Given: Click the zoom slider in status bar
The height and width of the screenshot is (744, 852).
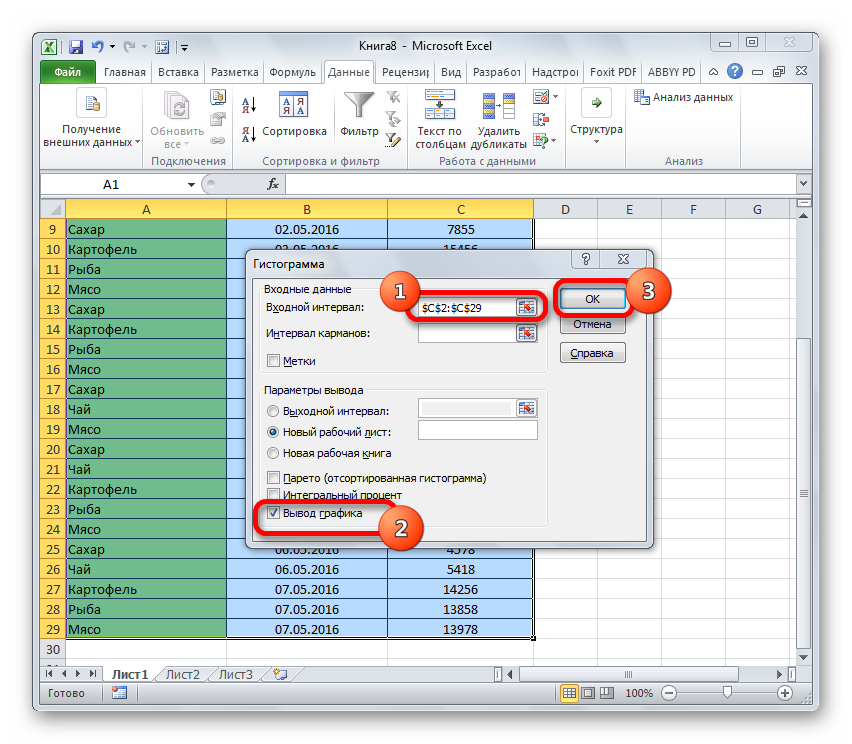Looking at the screenshot, I should (728, 693).
